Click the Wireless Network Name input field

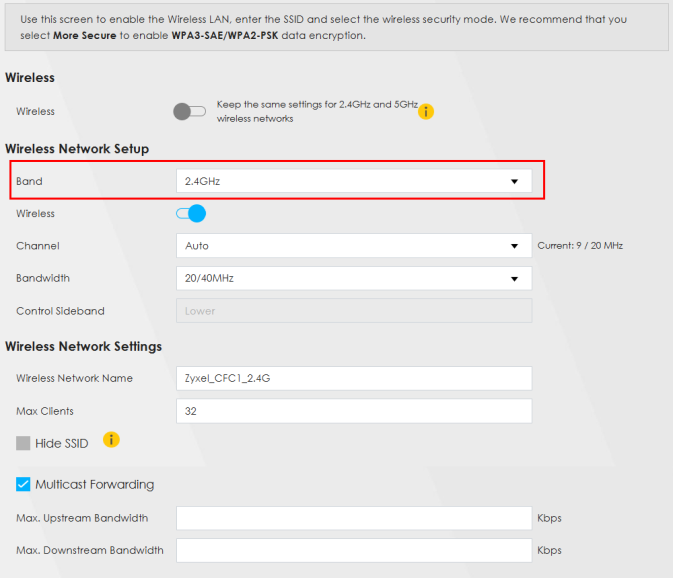(x=353, y=378)
